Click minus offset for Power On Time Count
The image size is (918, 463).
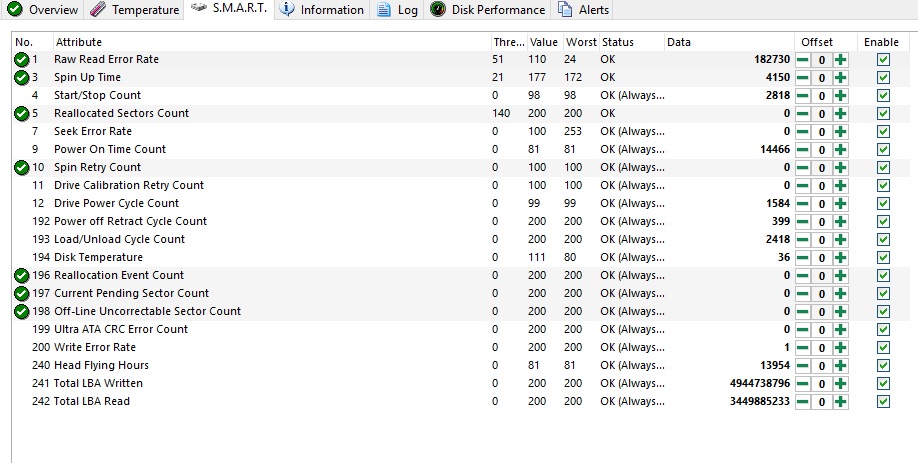pos(803,150)
